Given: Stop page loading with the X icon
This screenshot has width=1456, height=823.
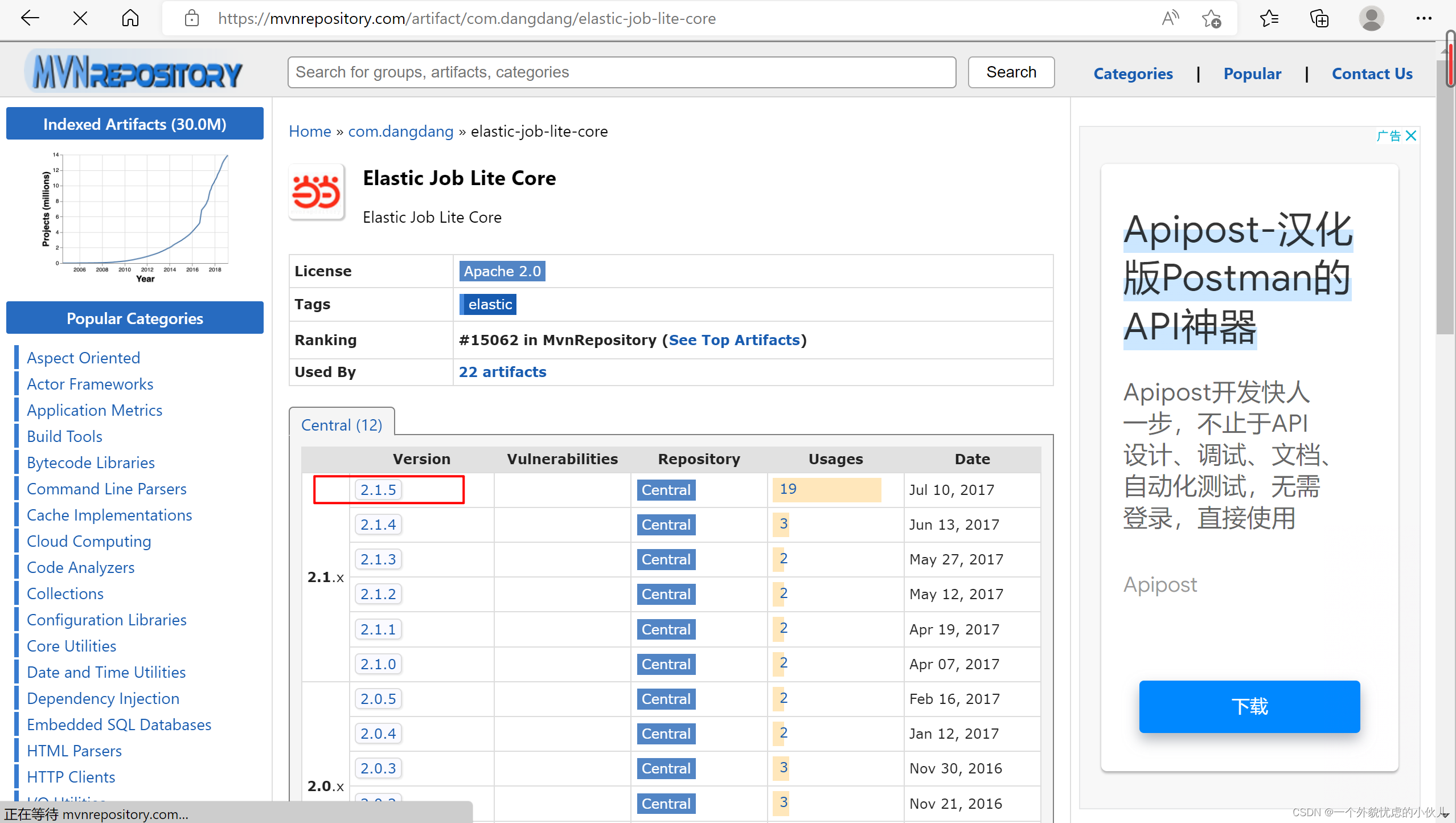Looking at the screenshot, I should [x=80, y=18].
